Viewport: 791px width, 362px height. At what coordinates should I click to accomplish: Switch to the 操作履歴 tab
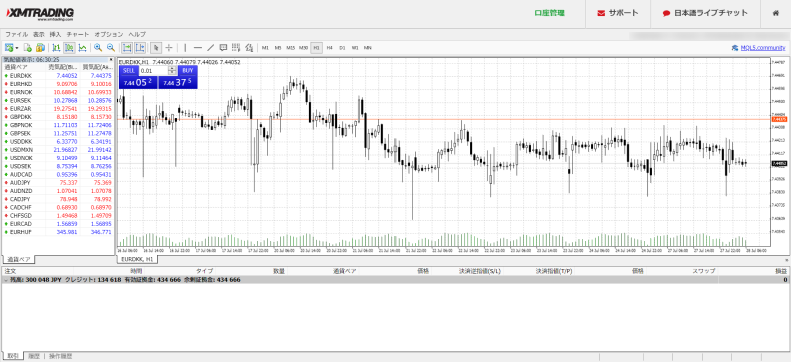click(60, 356)
